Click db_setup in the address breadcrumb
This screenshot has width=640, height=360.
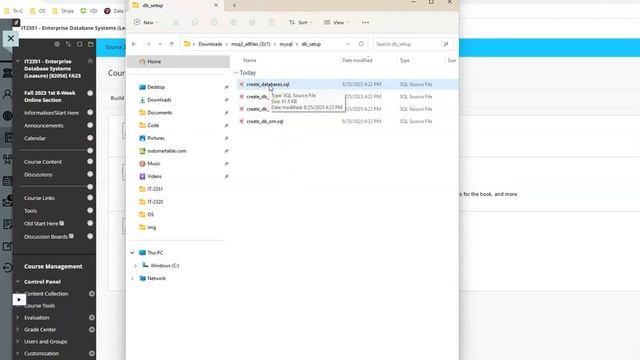311,44
